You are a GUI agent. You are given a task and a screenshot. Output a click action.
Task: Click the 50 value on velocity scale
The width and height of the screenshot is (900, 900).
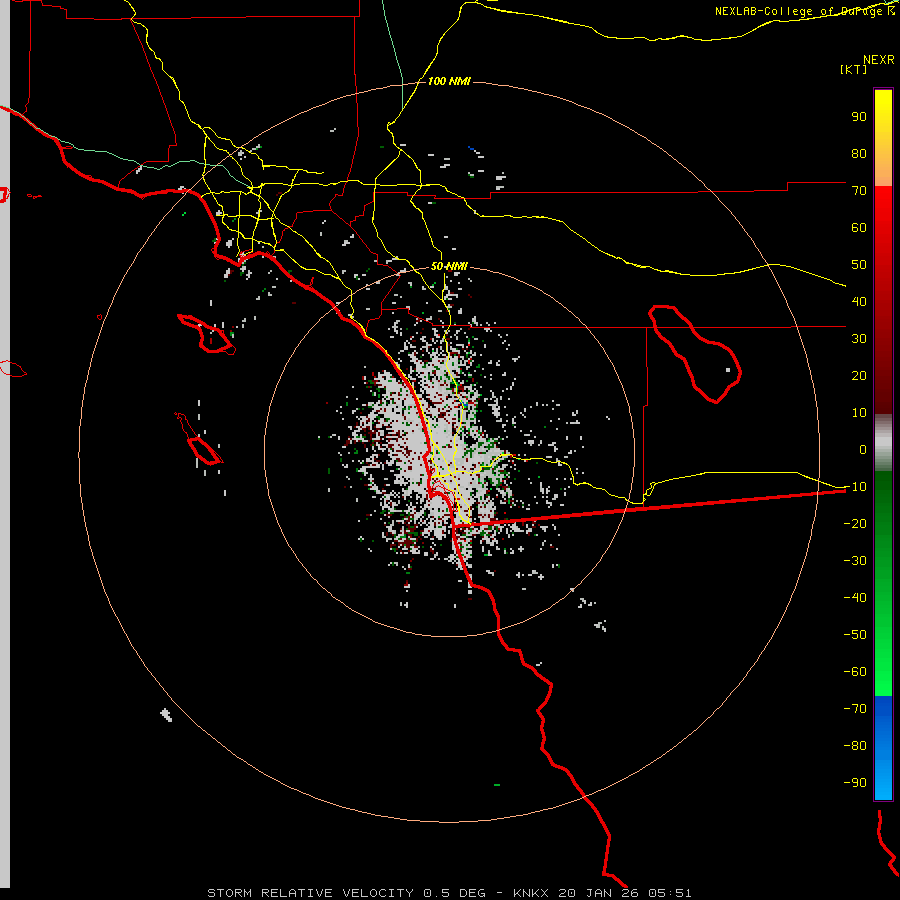(859, 265)
